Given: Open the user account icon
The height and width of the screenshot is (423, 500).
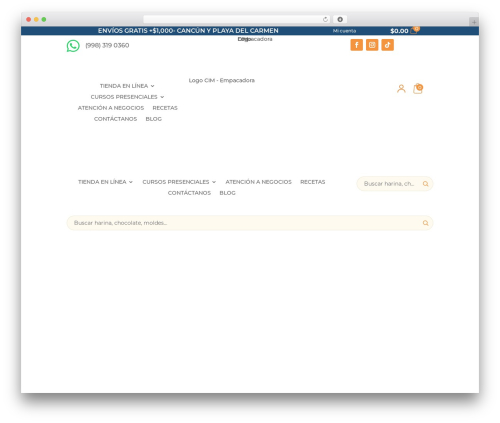Looking at the screenshot, I should click(x=401, y=89).
